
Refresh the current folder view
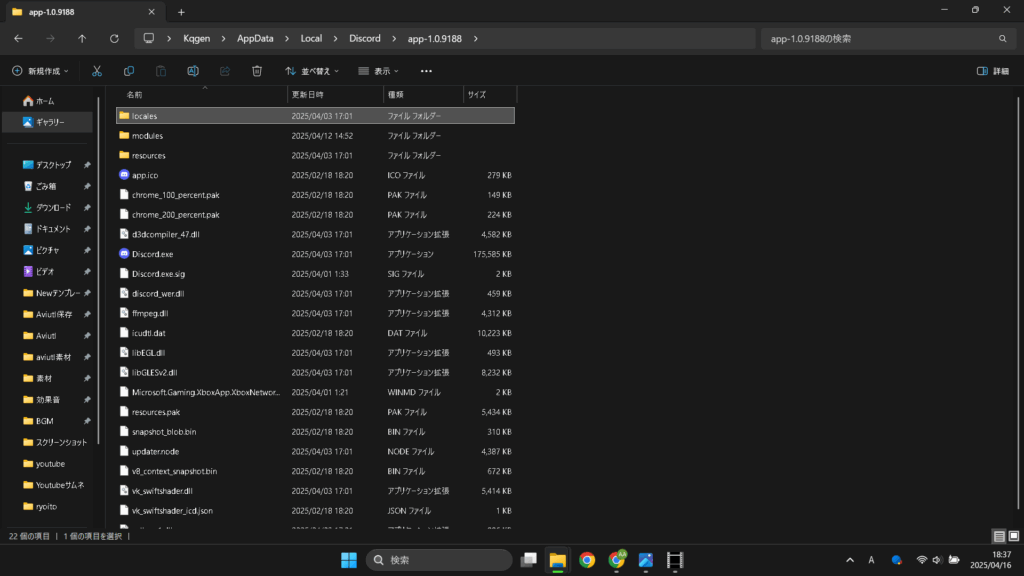(114, 38)
